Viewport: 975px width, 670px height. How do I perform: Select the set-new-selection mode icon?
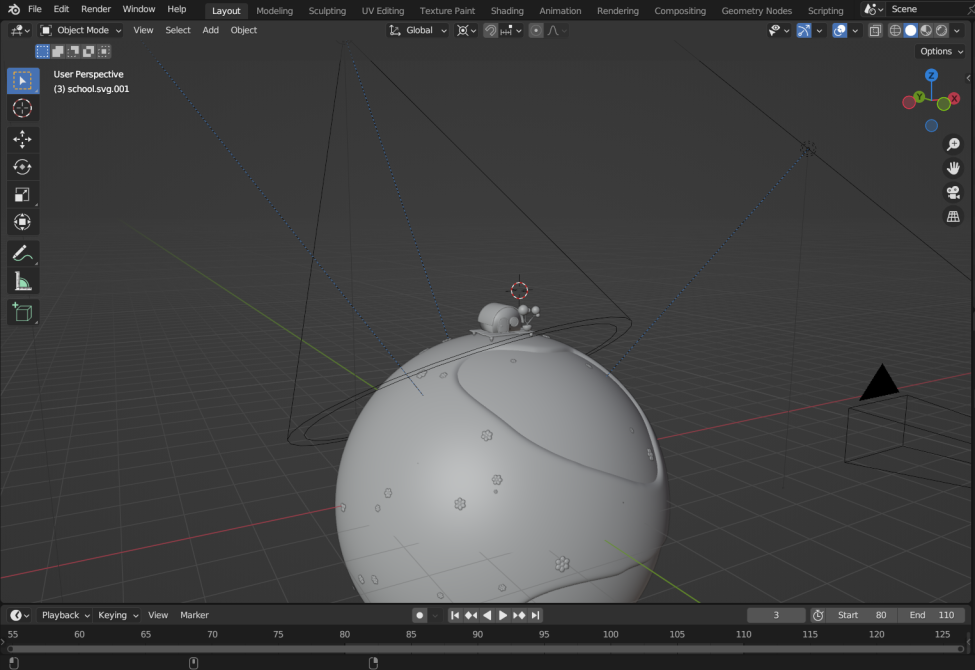pos(42,52)
